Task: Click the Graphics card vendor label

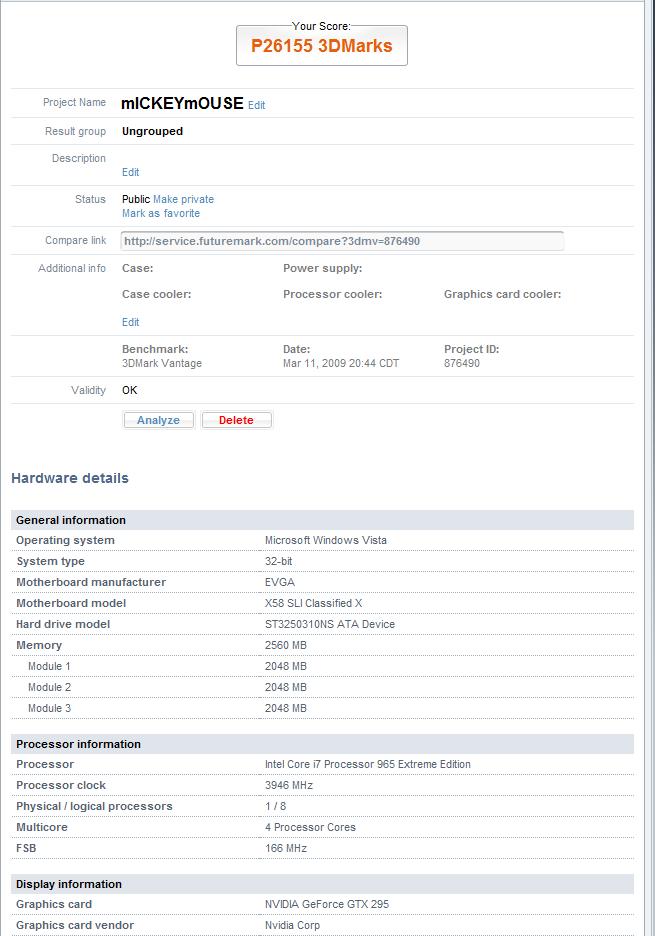Action: pyautogui.click(x=75, y=925)
